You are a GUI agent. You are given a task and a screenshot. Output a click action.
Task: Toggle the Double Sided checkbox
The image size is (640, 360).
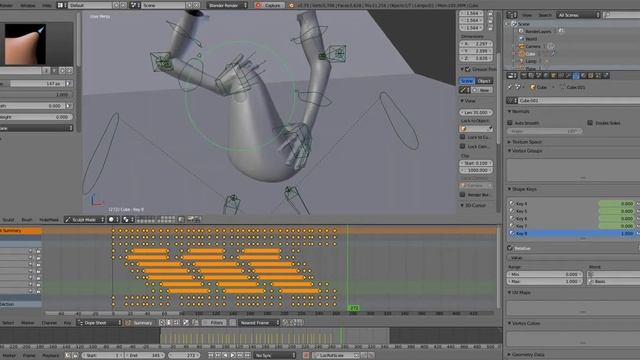[x=590, y=123]
